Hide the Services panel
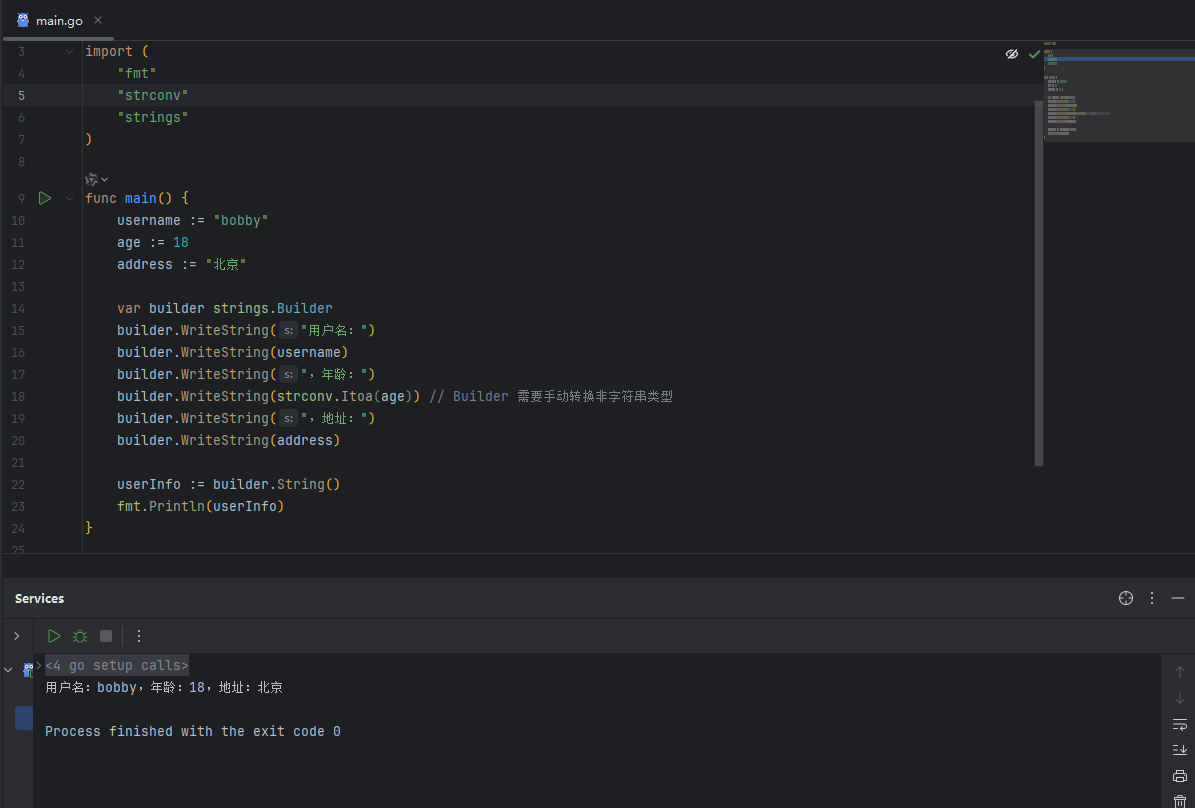 tap(1177, 598)
